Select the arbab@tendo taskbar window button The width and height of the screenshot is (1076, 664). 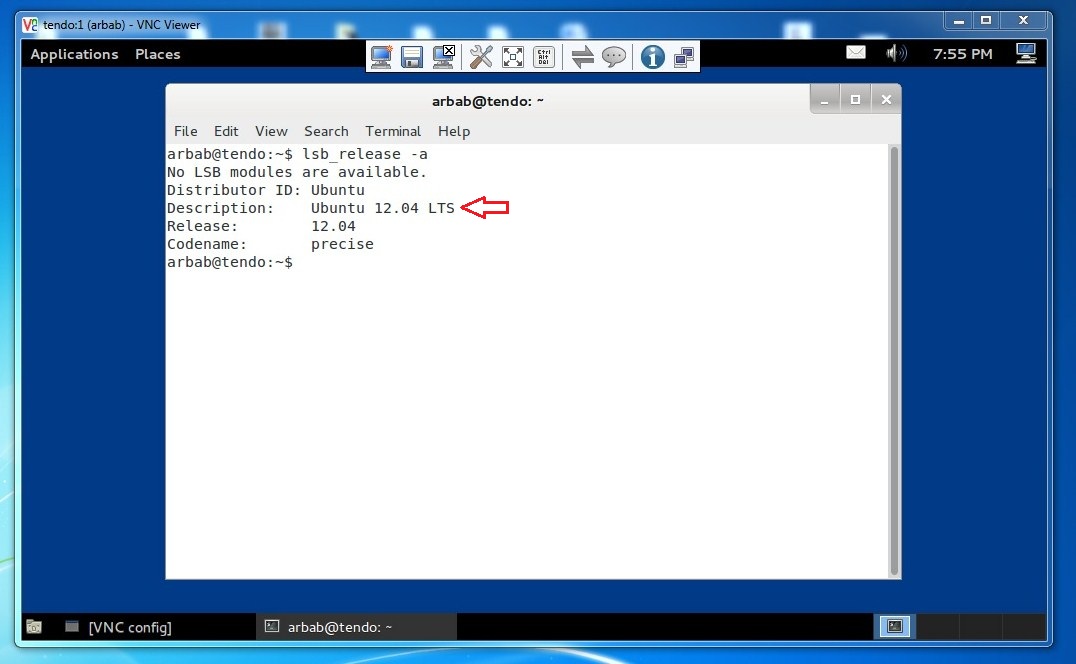(x=340, y=627)
